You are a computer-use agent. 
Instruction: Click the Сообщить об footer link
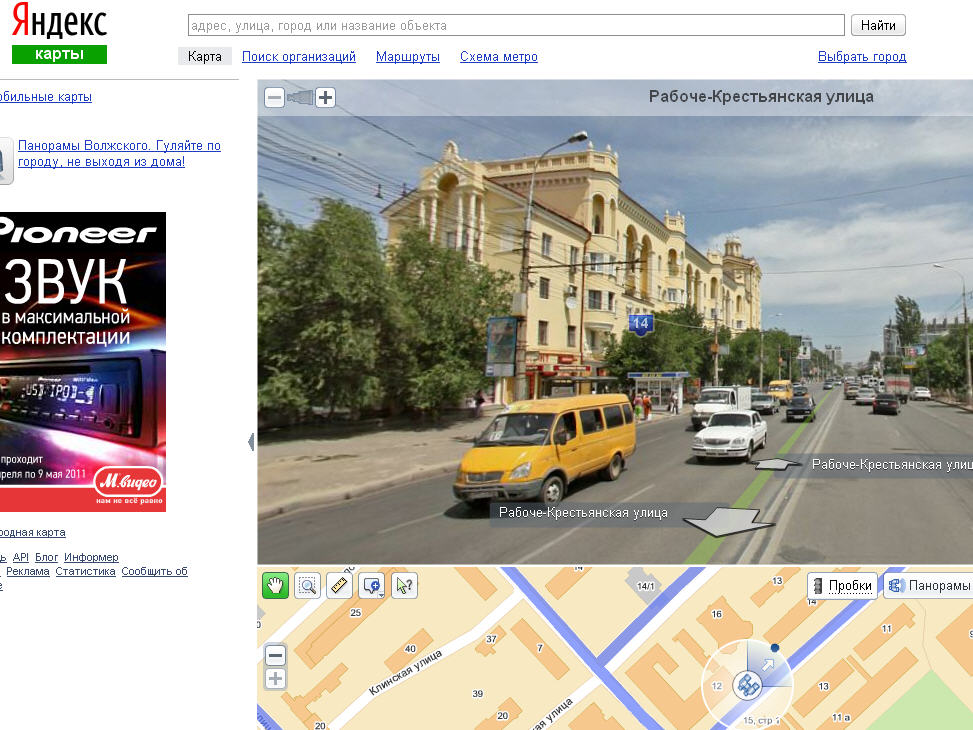pyautogui.click(x=155, y=571)
